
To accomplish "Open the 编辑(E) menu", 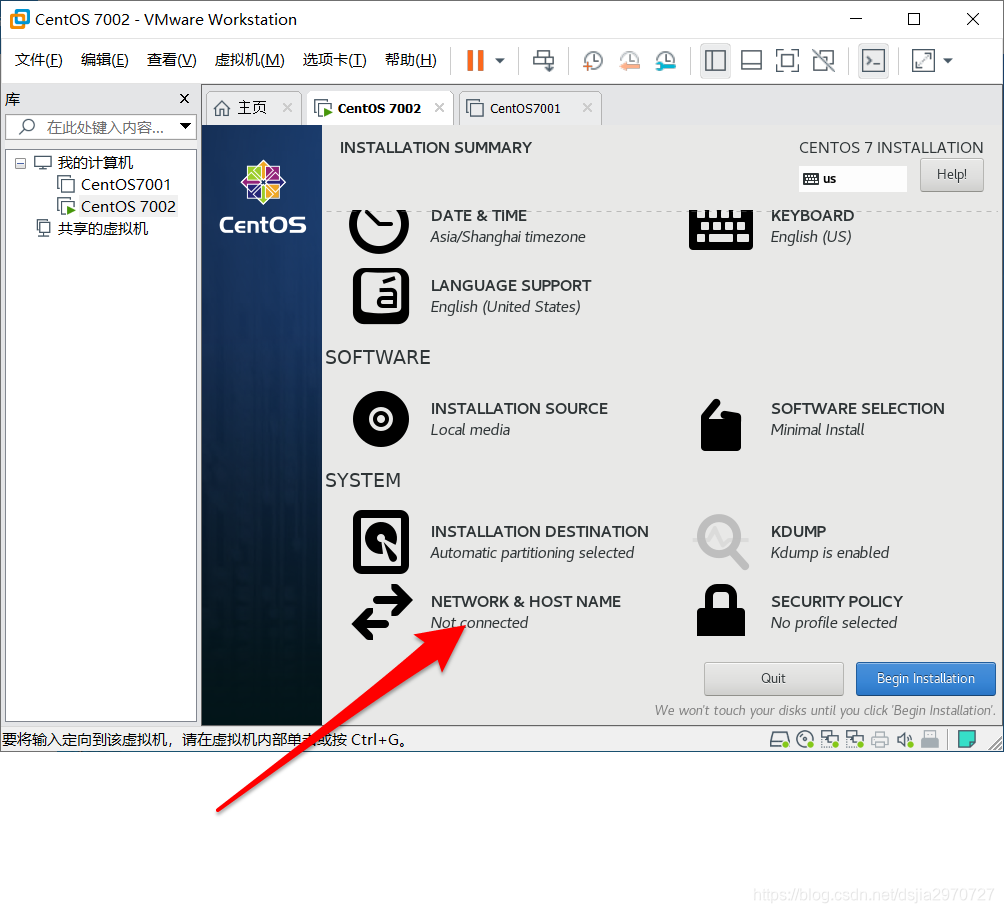I will click(x=104, y=60).
